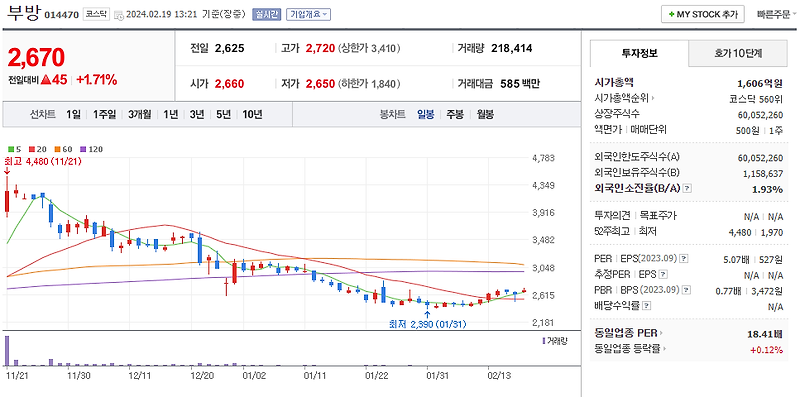Click the current price 2,670

click(36, 57)
